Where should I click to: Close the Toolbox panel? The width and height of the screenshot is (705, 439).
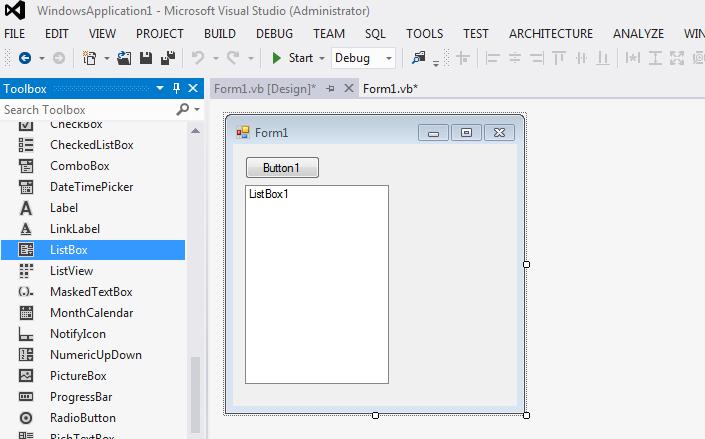(193, 88)
